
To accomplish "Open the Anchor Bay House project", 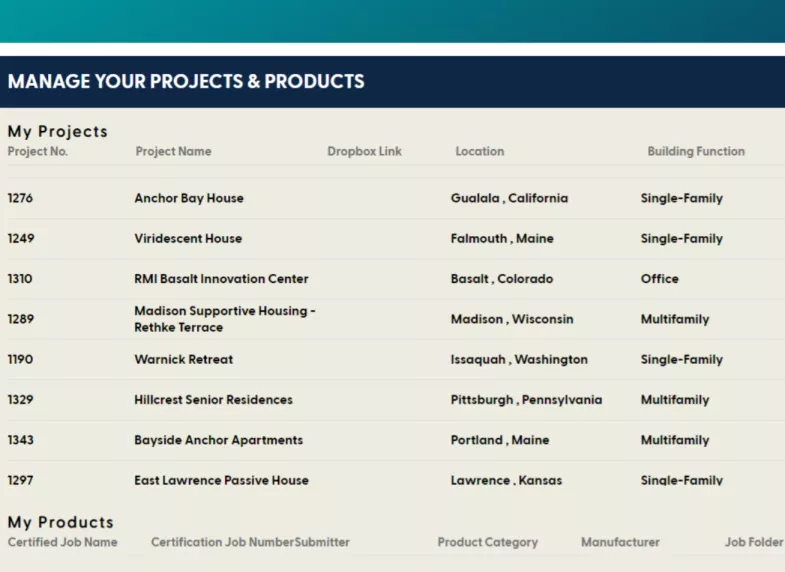I will pyautogui.click(x=189, y=198).
